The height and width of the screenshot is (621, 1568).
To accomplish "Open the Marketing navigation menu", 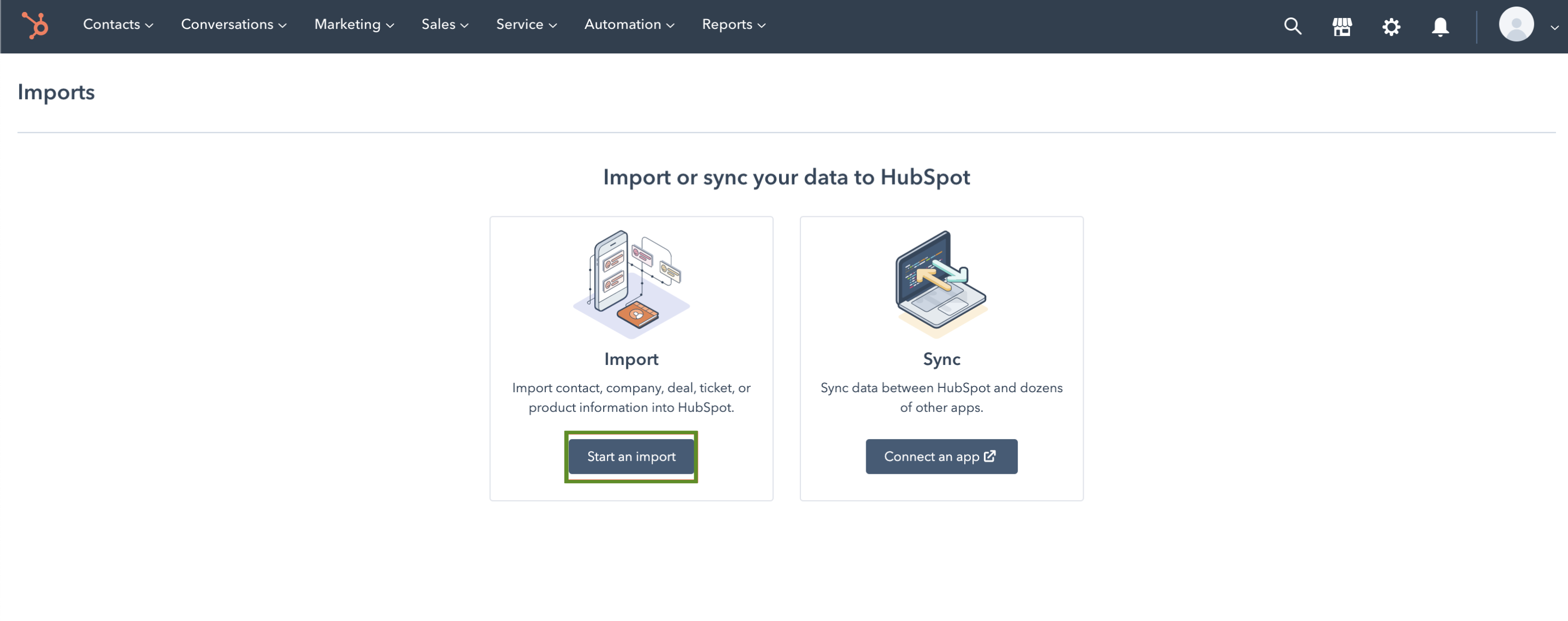I will 354,25.
